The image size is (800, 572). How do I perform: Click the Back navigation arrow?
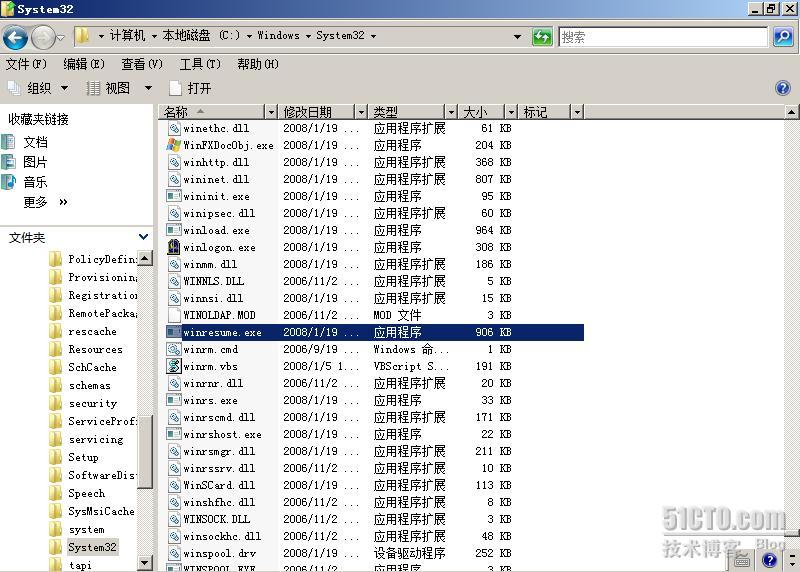click(x=15, y=37)
